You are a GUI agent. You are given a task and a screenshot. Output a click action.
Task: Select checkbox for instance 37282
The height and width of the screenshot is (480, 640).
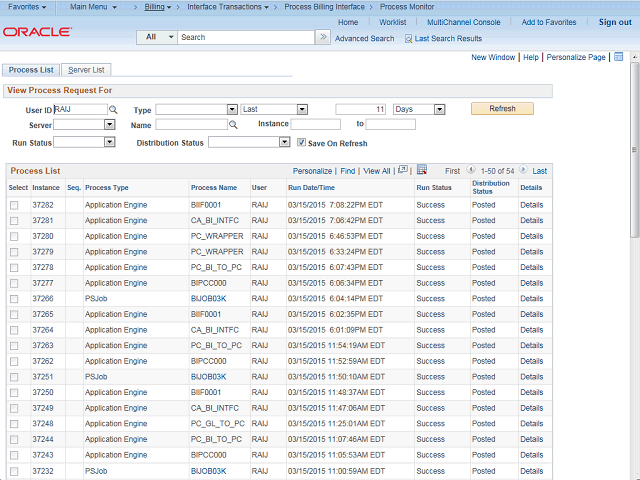click(x=14, y=204)
